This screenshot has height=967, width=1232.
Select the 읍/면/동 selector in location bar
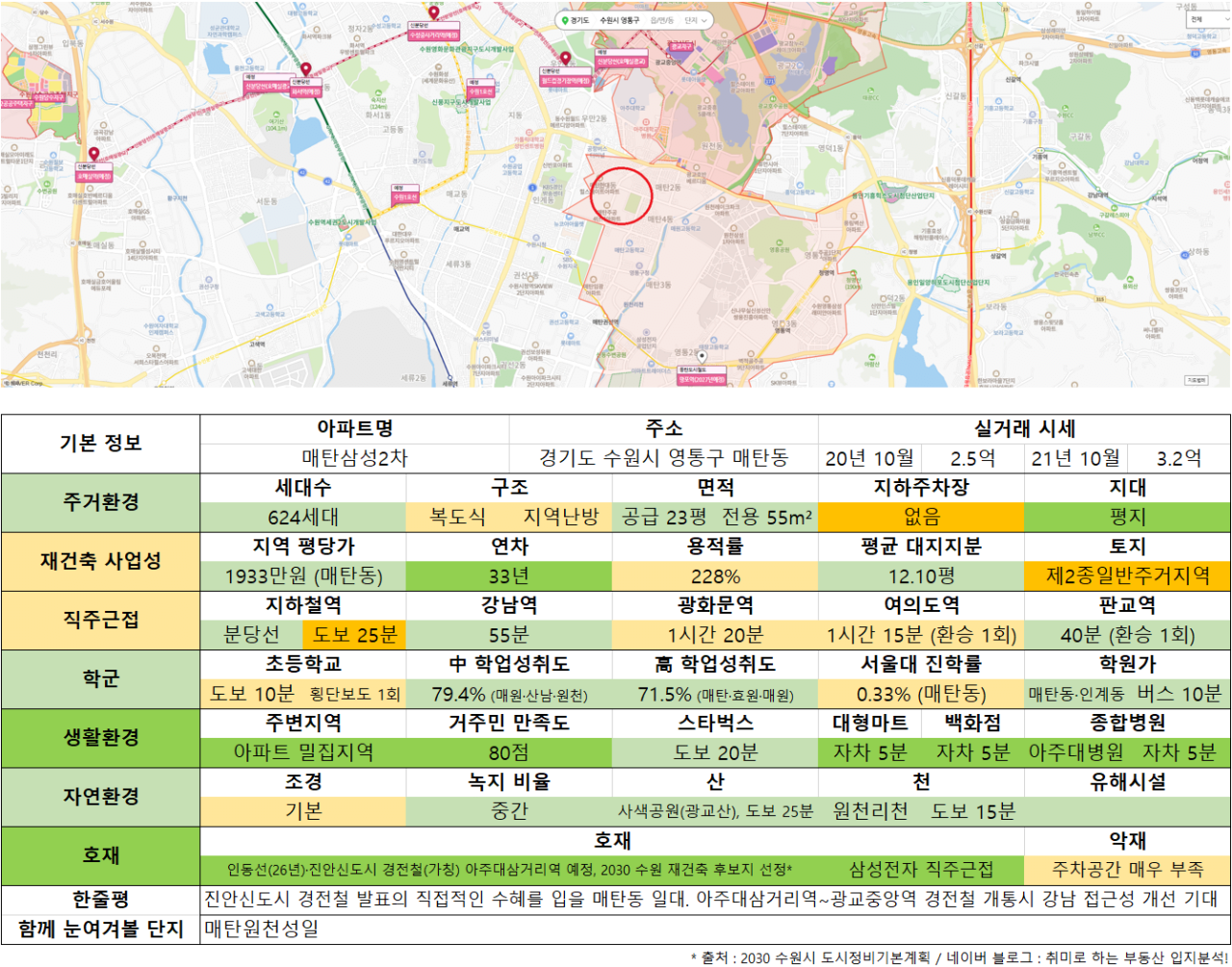pyautogui.click(x=661, y=20)
